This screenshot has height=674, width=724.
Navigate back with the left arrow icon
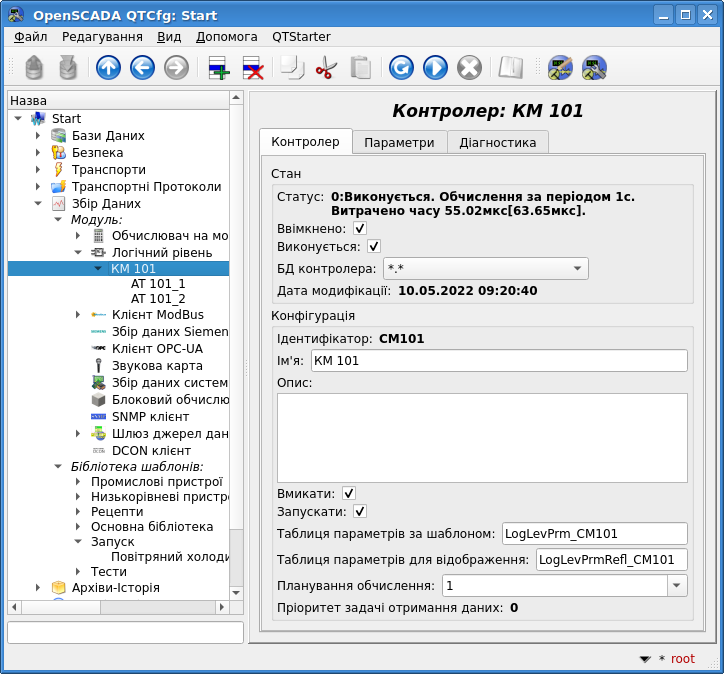(x=142, y=68)
